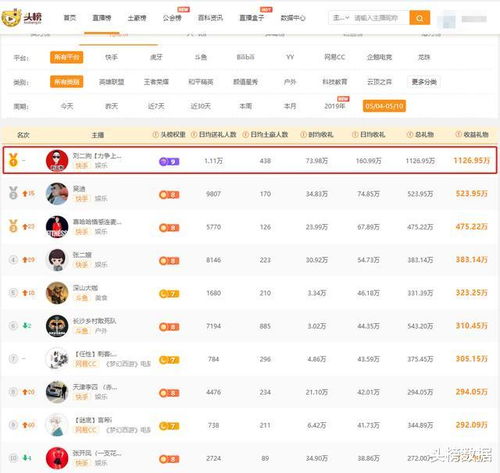Click the 475.22万 earnings value

[x=471, y=226]
